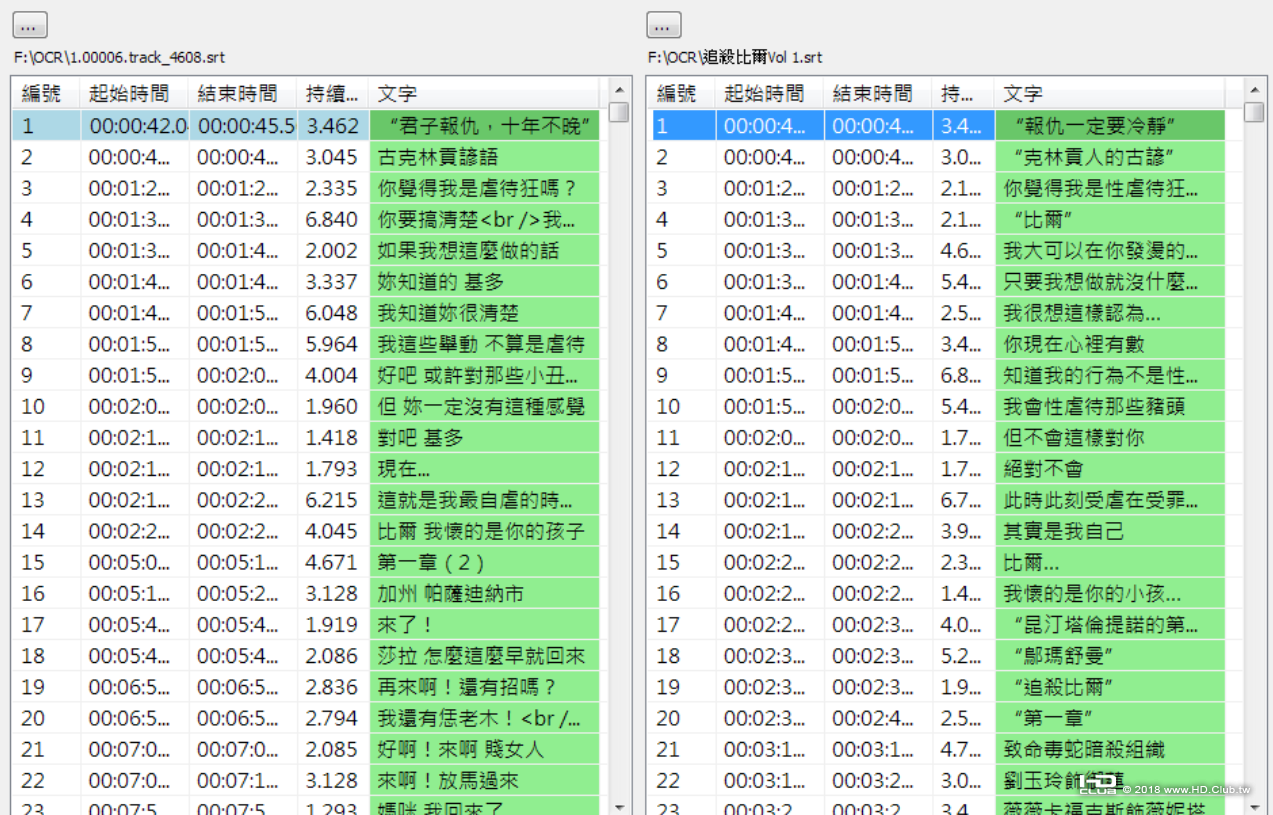Select line "報仇一定要冷靜"
Screen dimensions: 1273x815
pos(1110,126)
